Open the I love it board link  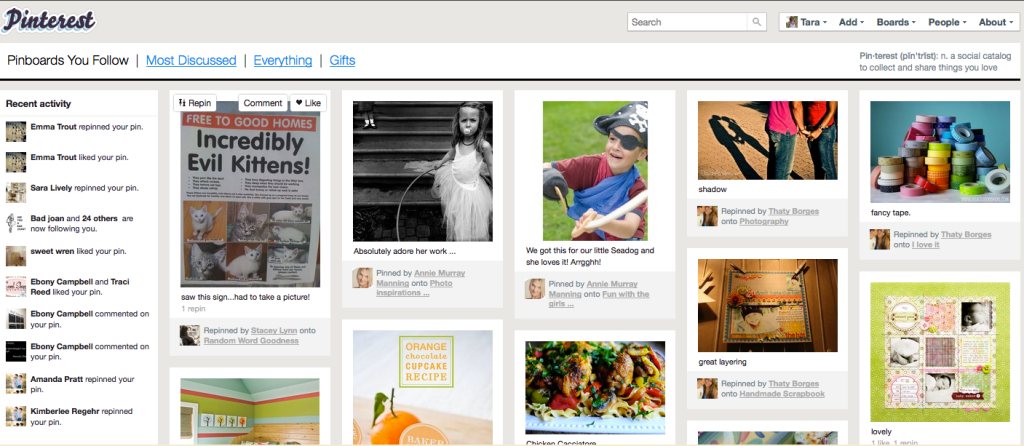tap(926, 245)
